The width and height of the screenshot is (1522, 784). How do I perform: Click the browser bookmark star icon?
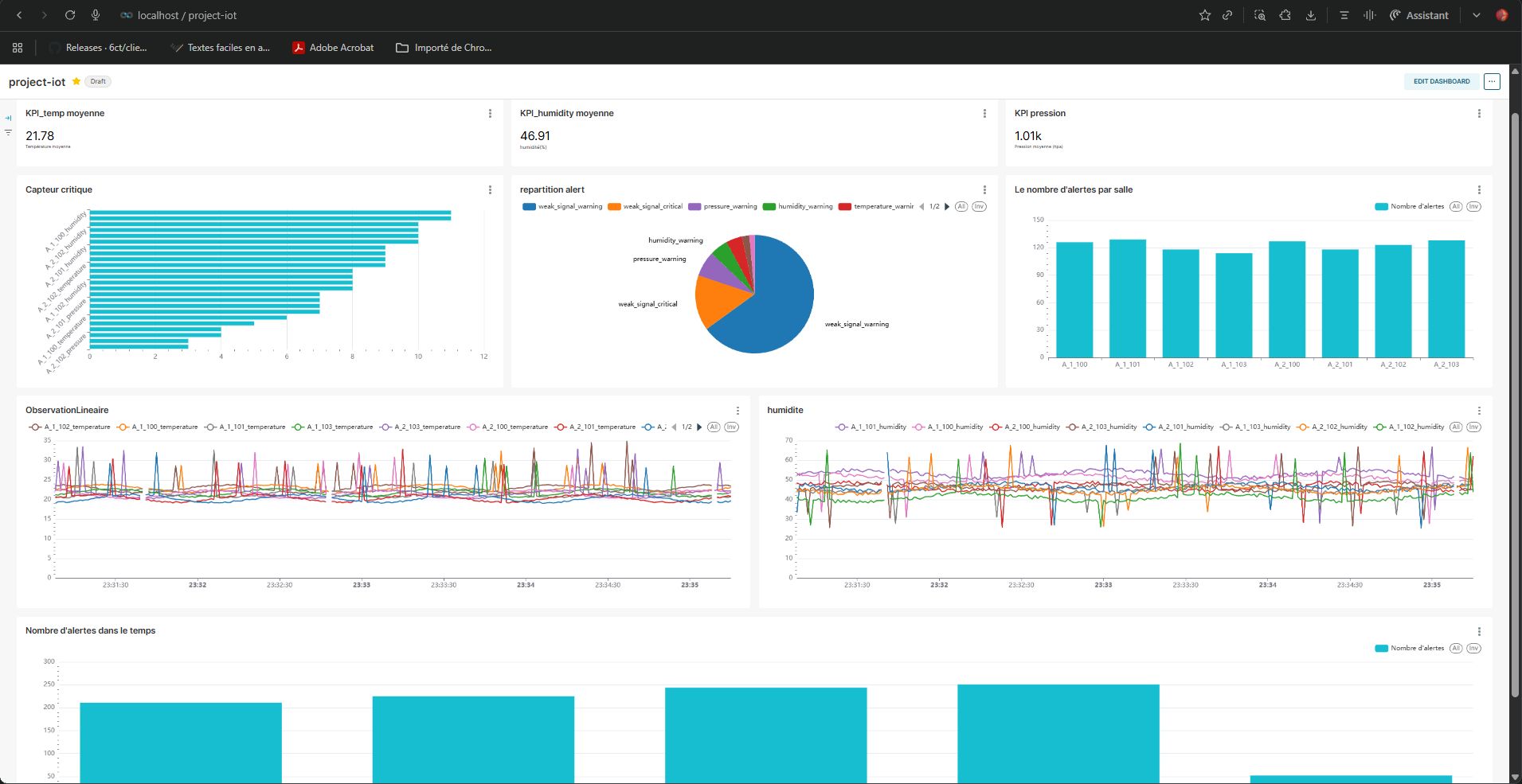1204,15
